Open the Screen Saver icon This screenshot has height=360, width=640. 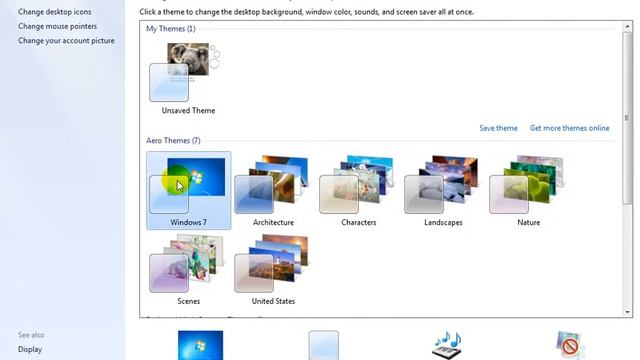[x=570, y=345]
